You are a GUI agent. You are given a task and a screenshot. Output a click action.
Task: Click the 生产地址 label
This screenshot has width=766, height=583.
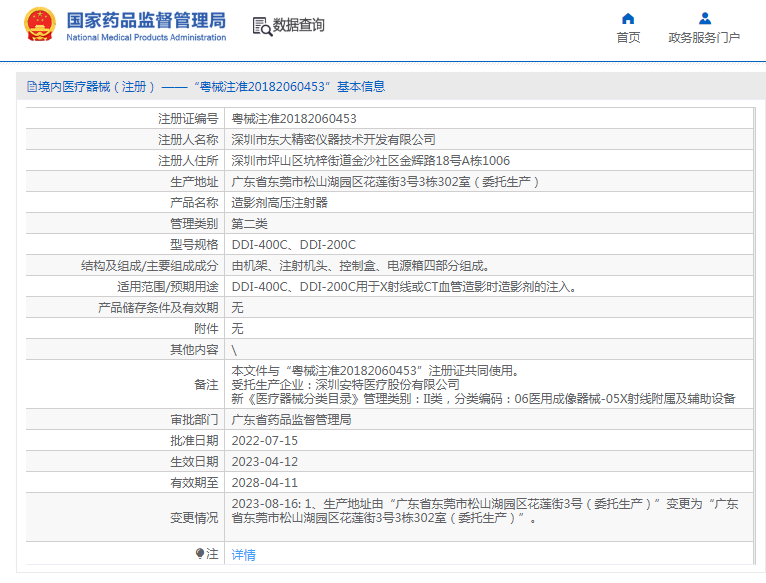pos(194,182)
